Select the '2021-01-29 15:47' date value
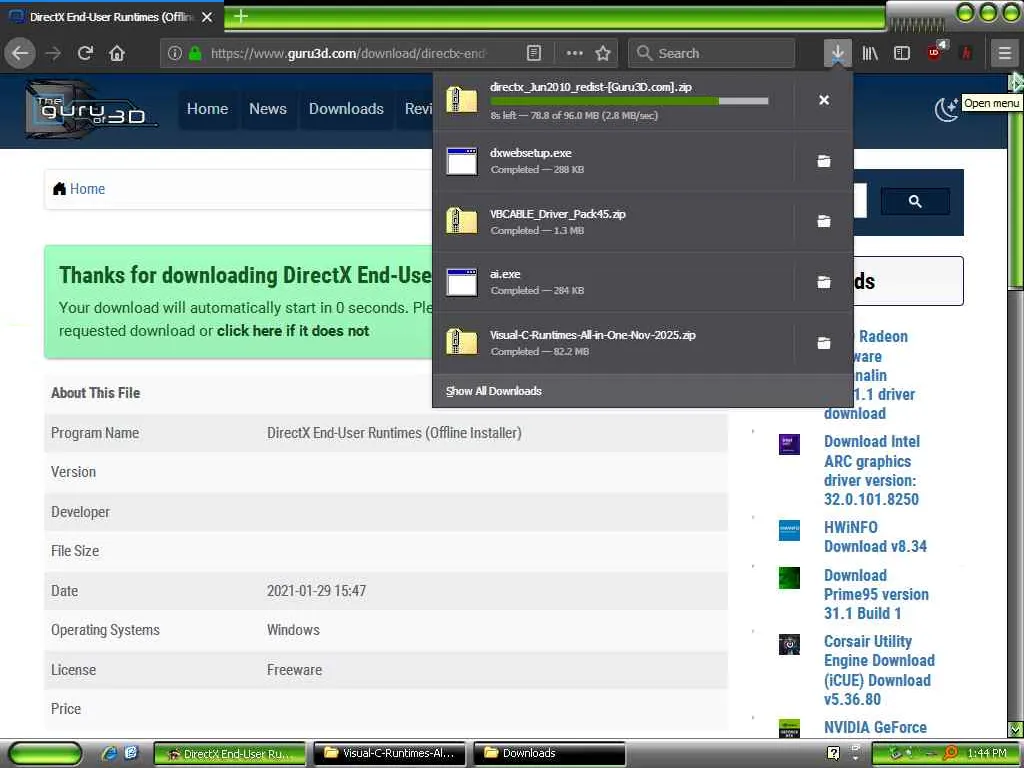The width and height of the screenshot is (1024, 768). click(x=317, y=591)
